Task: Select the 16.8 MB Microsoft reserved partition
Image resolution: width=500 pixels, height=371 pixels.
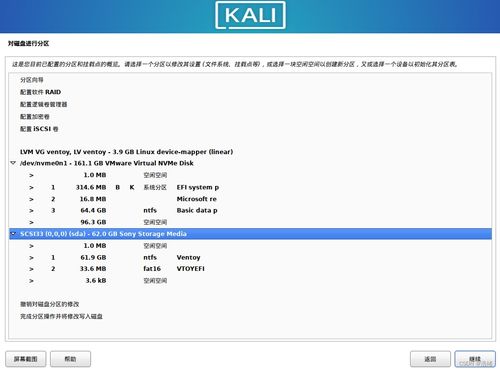Action: click(x=250, y=199)
